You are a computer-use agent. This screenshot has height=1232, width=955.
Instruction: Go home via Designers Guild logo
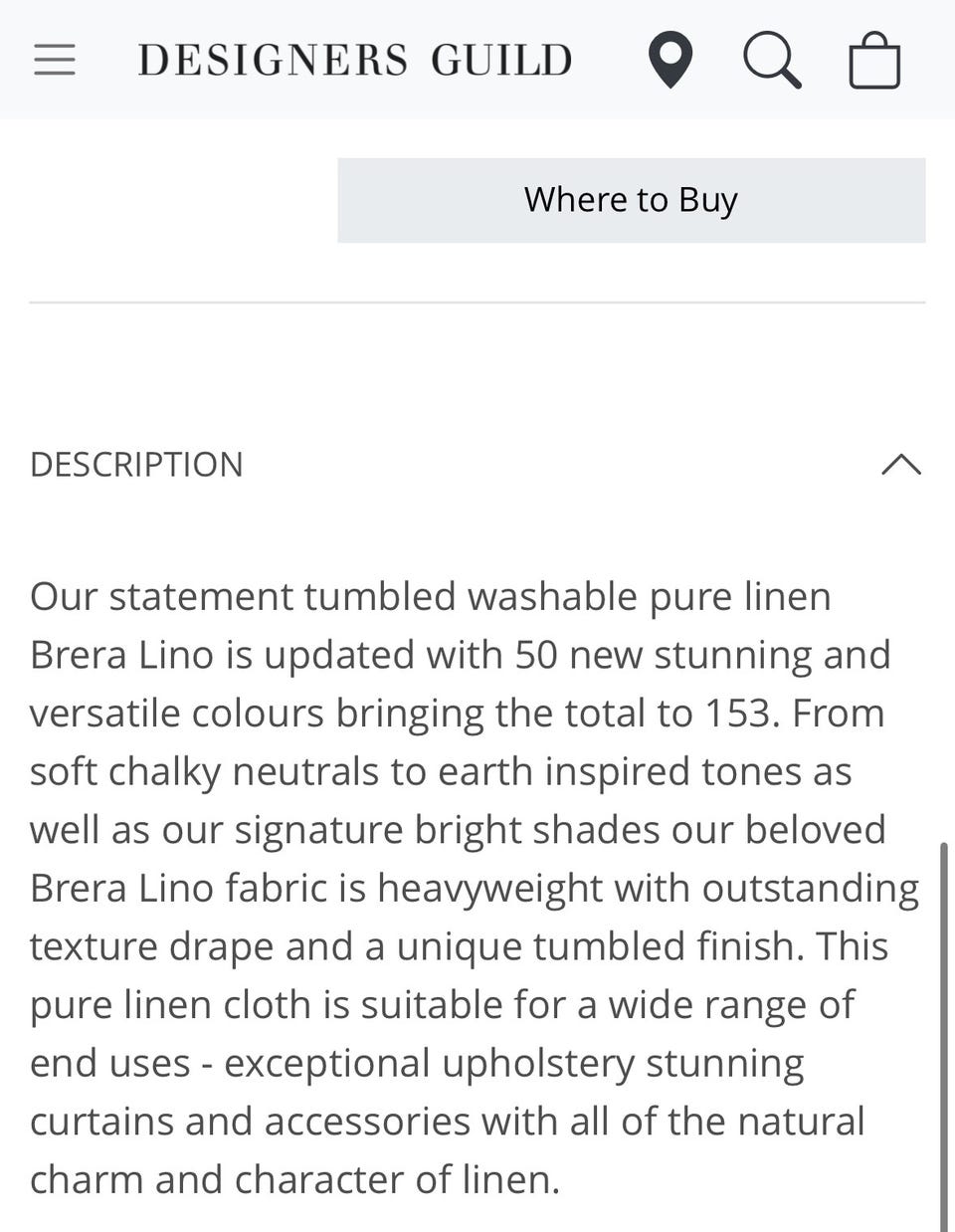355,60
